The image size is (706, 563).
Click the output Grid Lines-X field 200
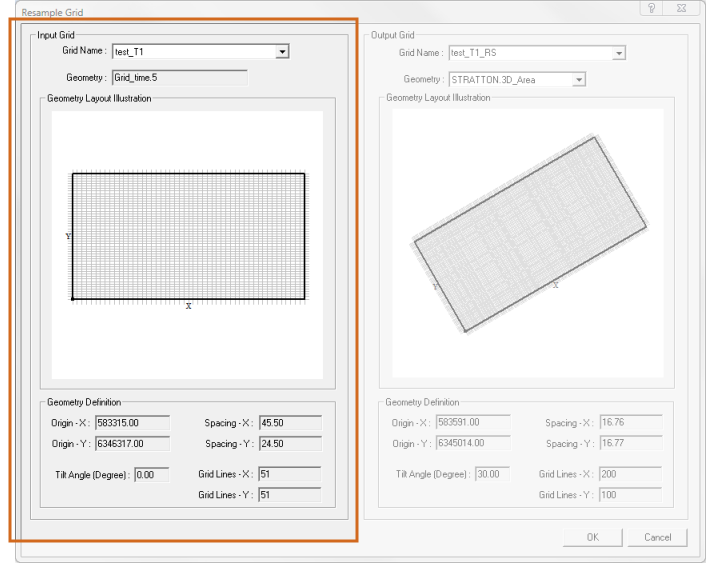point(630,474)
